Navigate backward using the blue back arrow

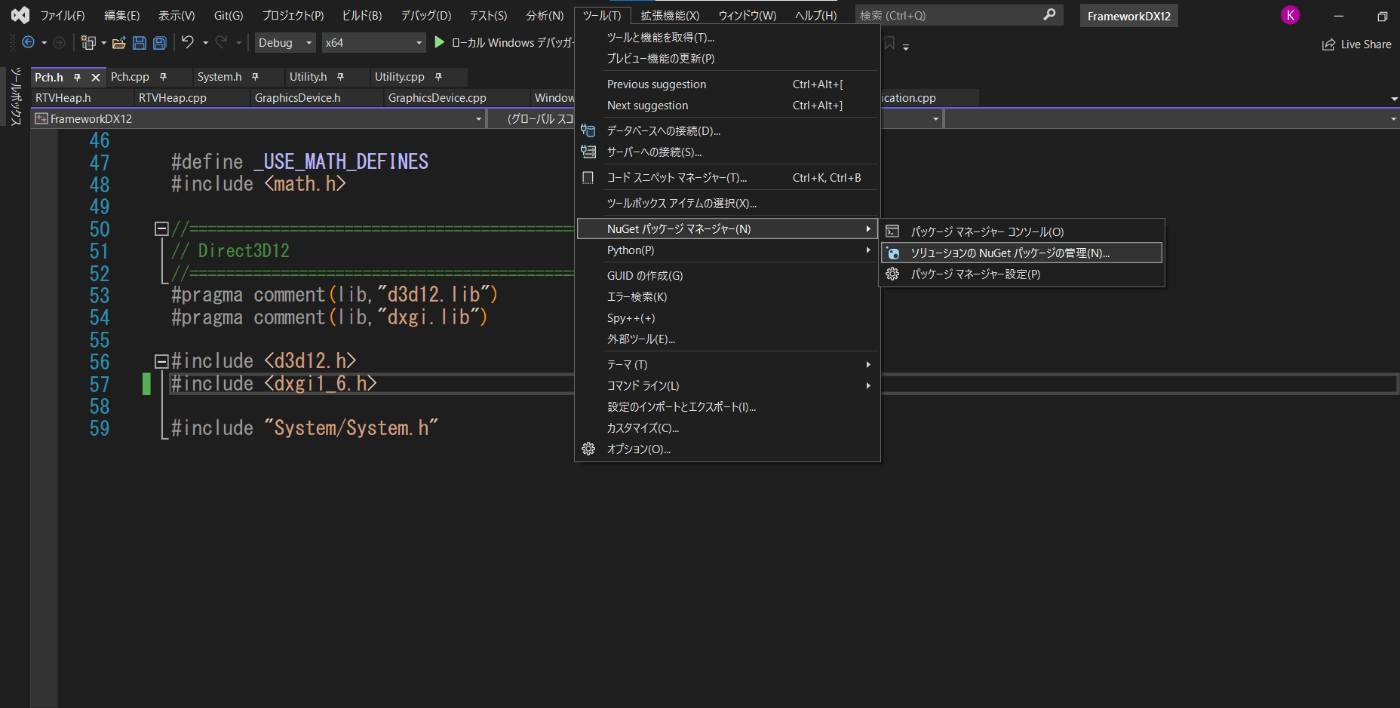click(x=28, y=42)
